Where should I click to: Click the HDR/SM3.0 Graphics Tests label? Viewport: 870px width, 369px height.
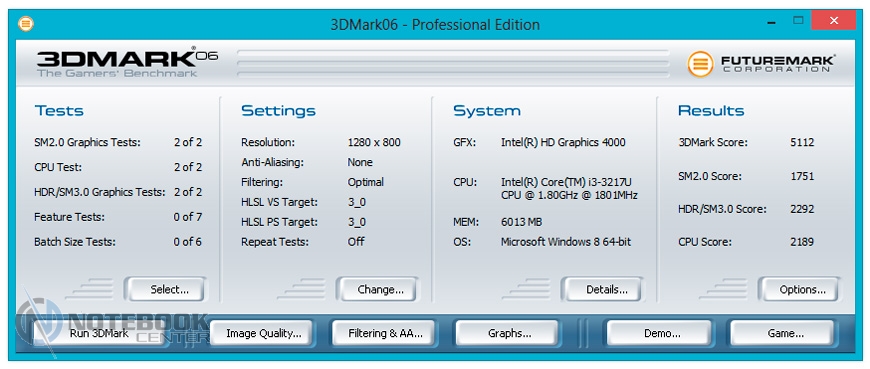(x=100, y=192)
